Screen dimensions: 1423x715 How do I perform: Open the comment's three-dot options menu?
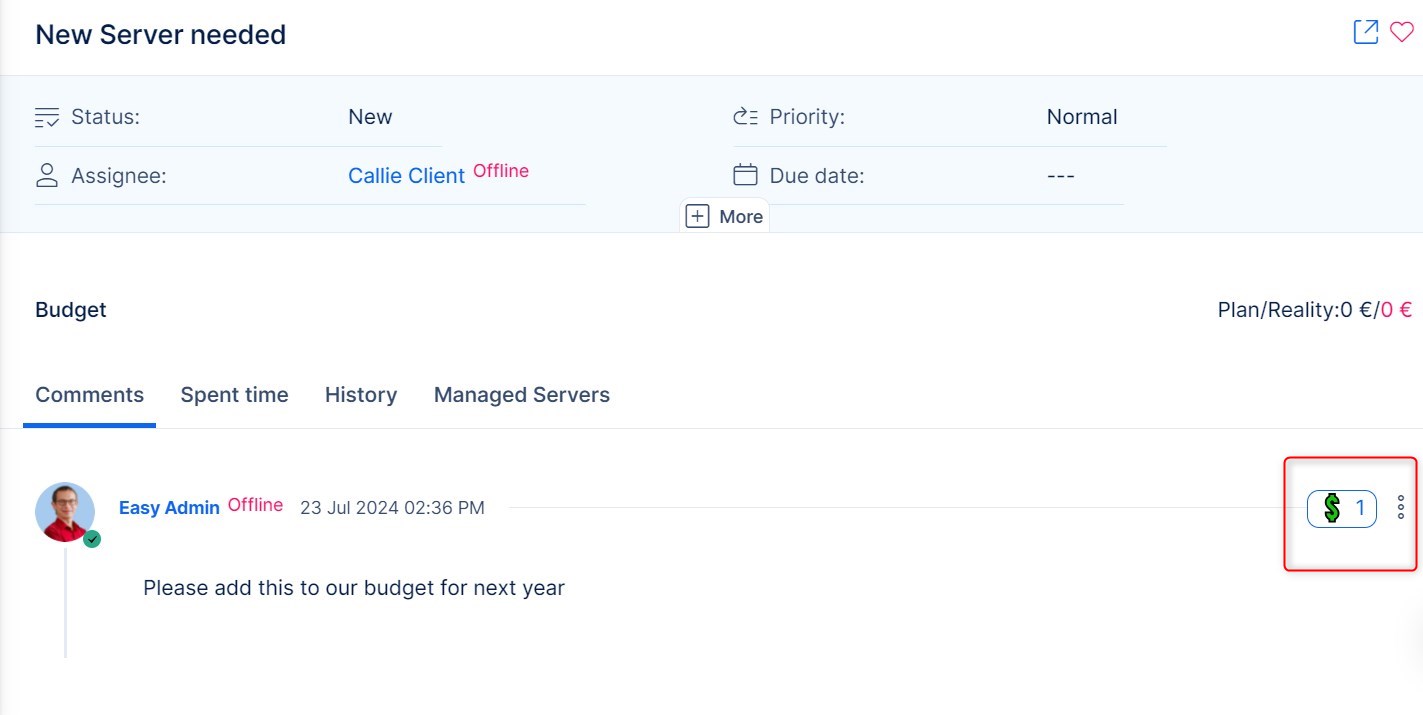click(x=1400, y=508)
